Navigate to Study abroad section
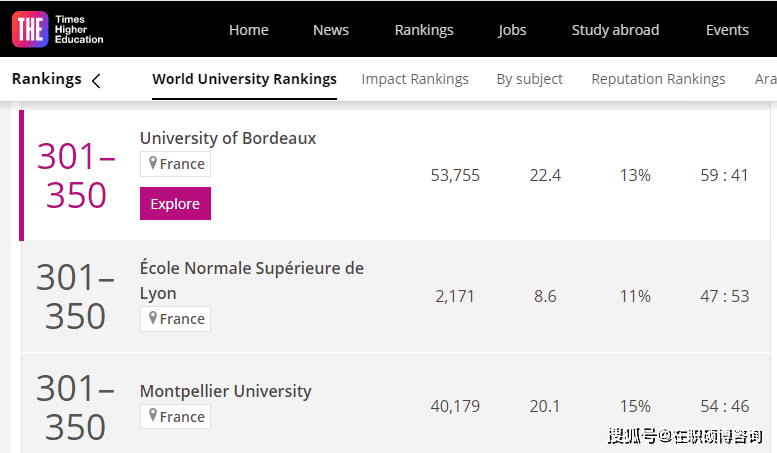Image resolution: width=777 pixels, height=453 pixels. (x=615, y=30)
